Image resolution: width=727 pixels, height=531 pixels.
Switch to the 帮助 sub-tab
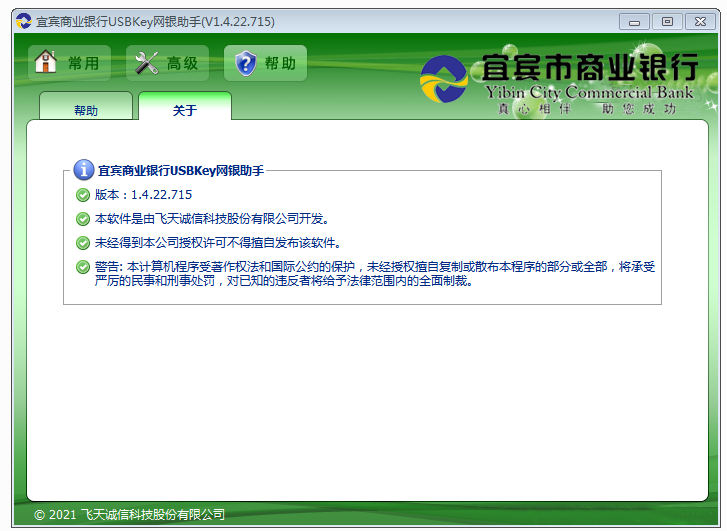(x=86, y=110)
